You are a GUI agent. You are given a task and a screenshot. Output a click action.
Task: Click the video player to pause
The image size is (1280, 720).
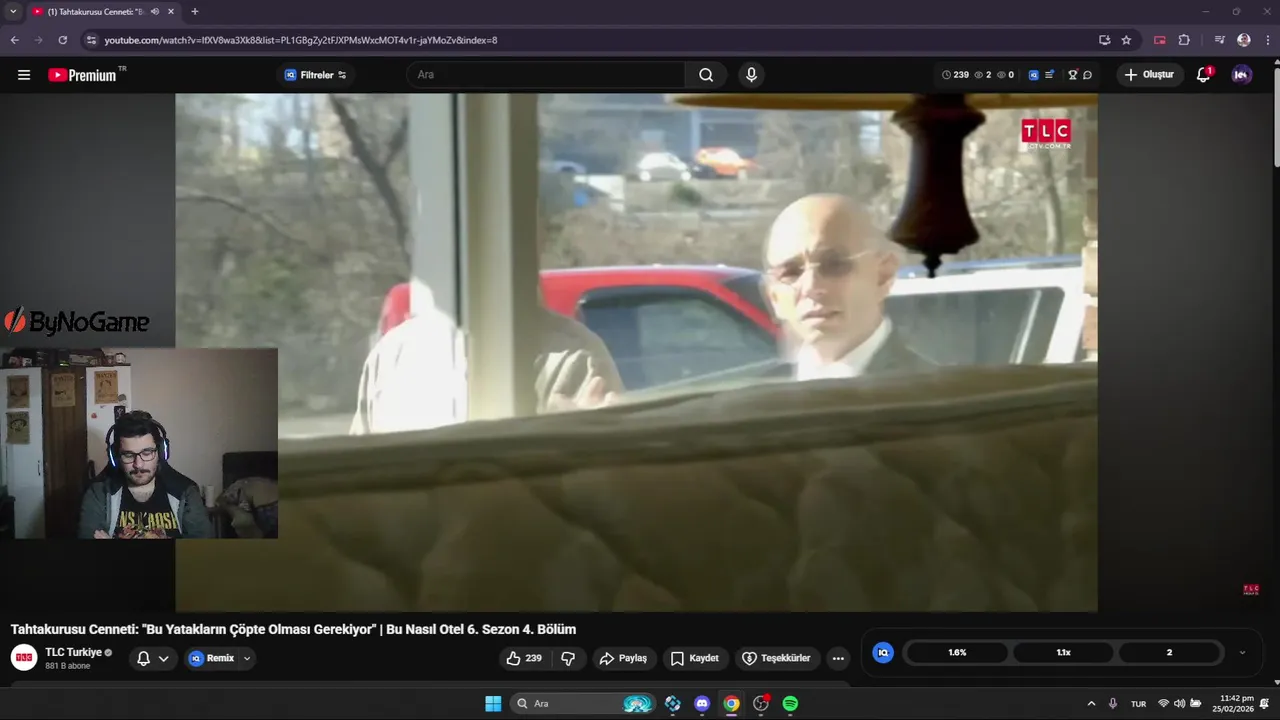point(636,352)
